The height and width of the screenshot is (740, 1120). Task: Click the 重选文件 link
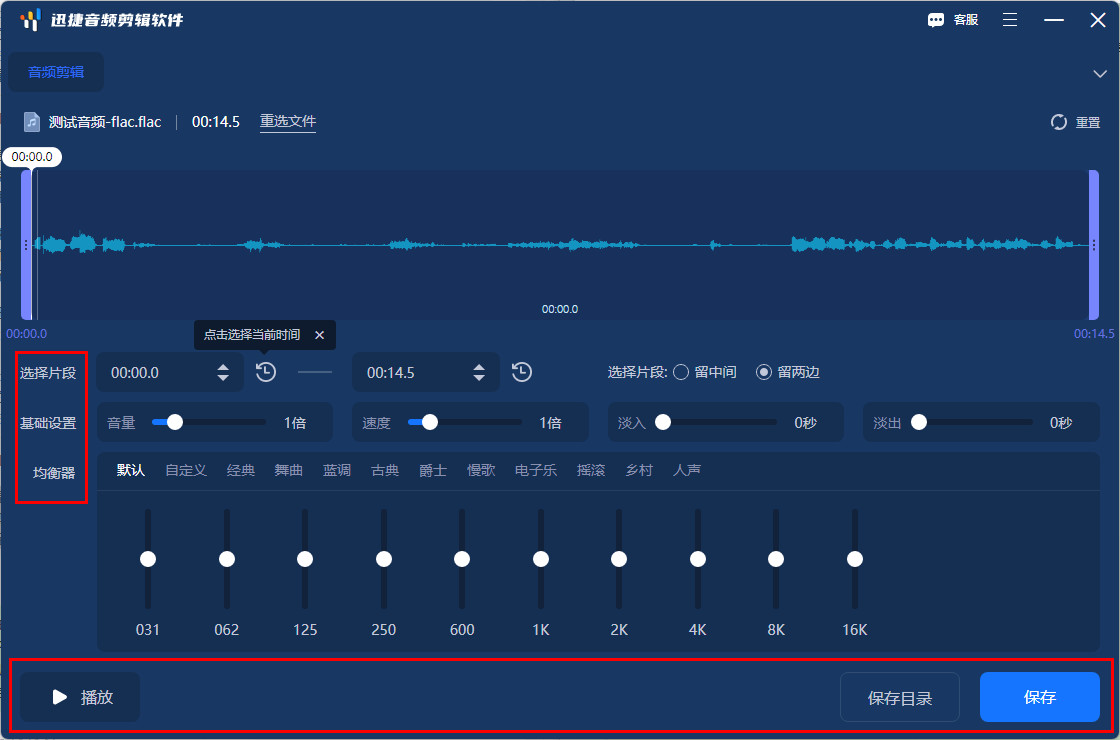(x=288, y=121)
